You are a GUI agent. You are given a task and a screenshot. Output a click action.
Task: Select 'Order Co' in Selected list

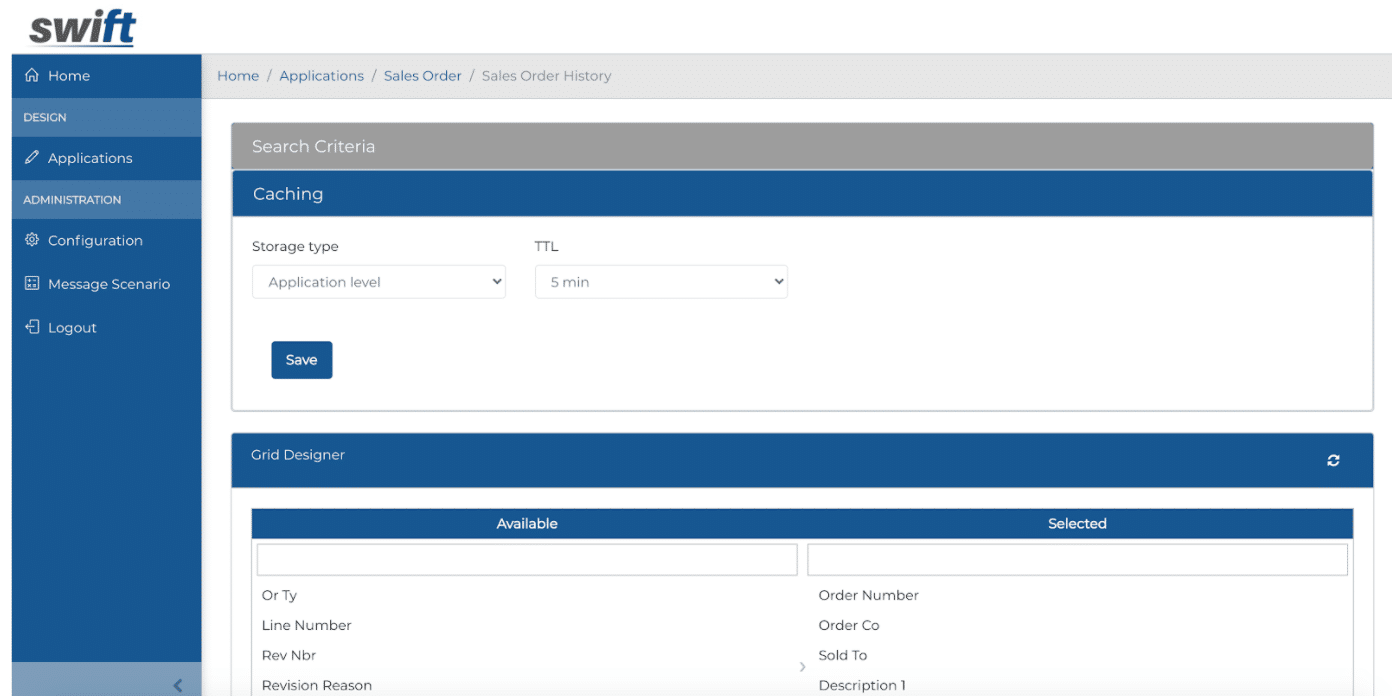click(x=849, y=625)
